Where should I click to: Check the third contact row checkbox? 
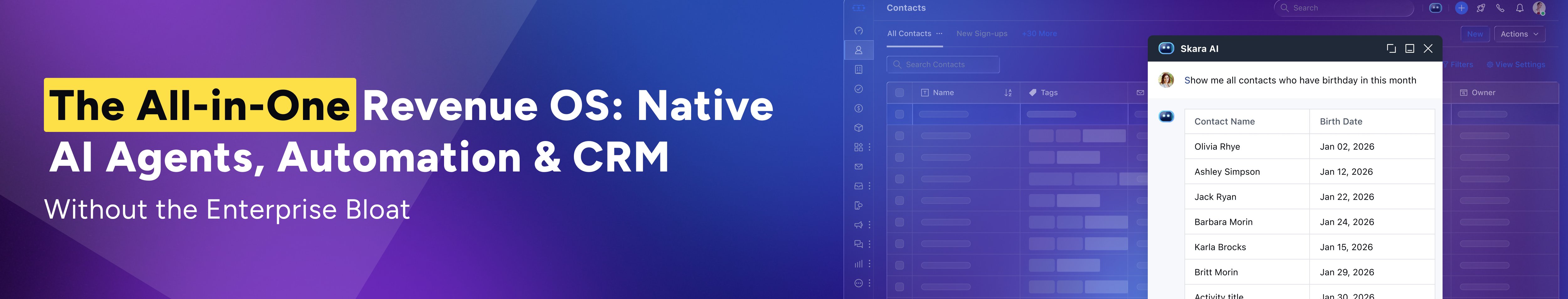[x=900, y=157]
